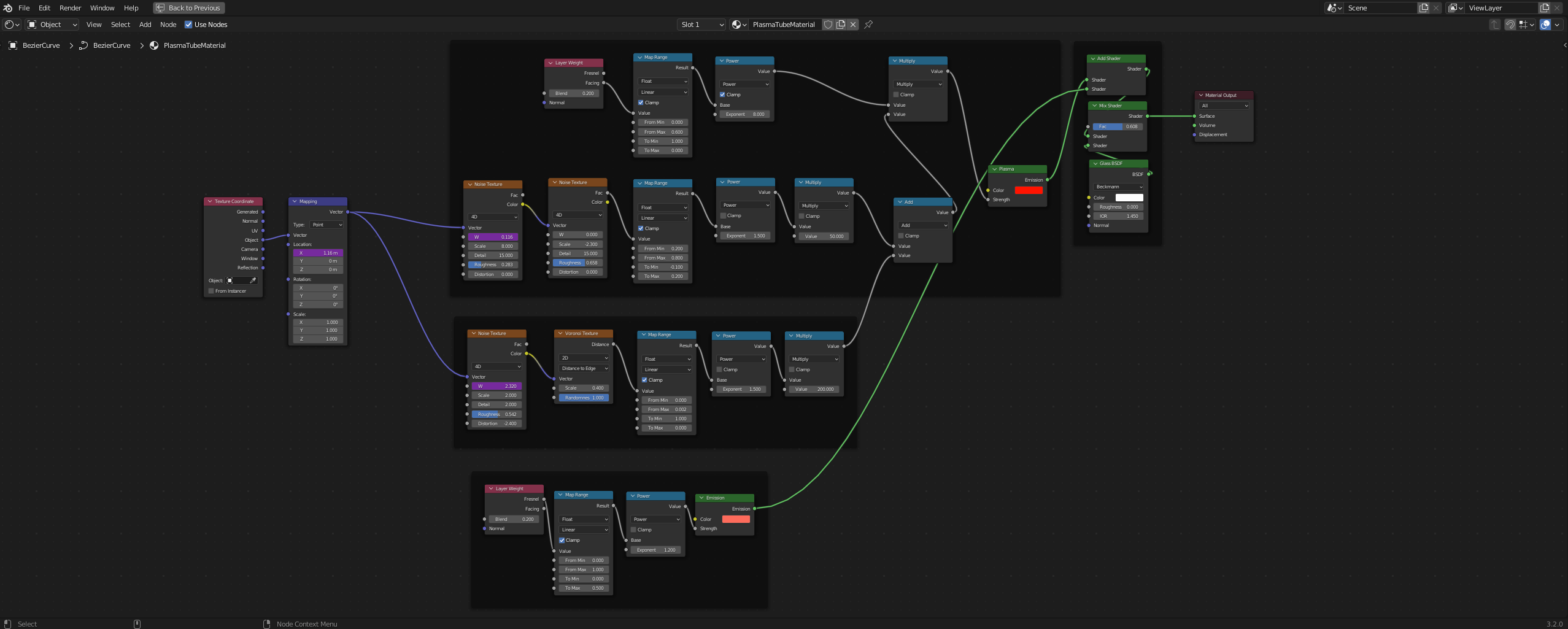
Task: Open the Slot 1 dropdown
Action: [x=700, y=25]
